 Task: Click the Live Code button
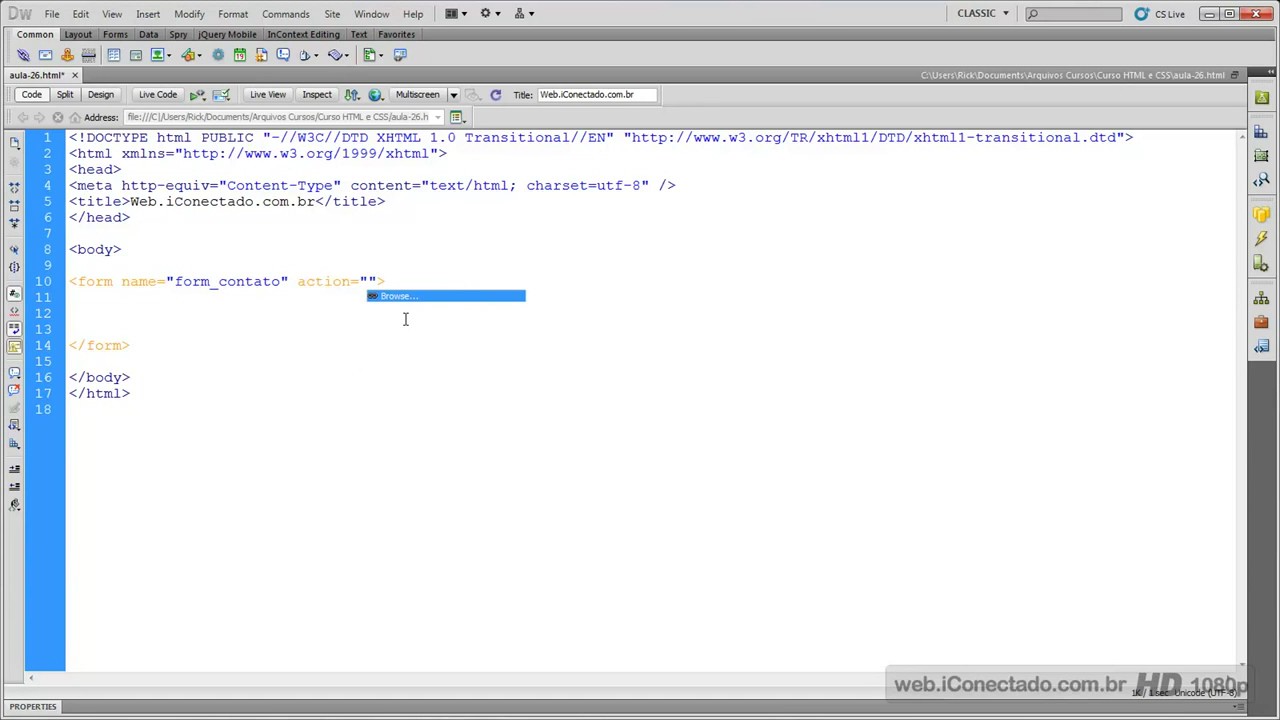[158, 95]
